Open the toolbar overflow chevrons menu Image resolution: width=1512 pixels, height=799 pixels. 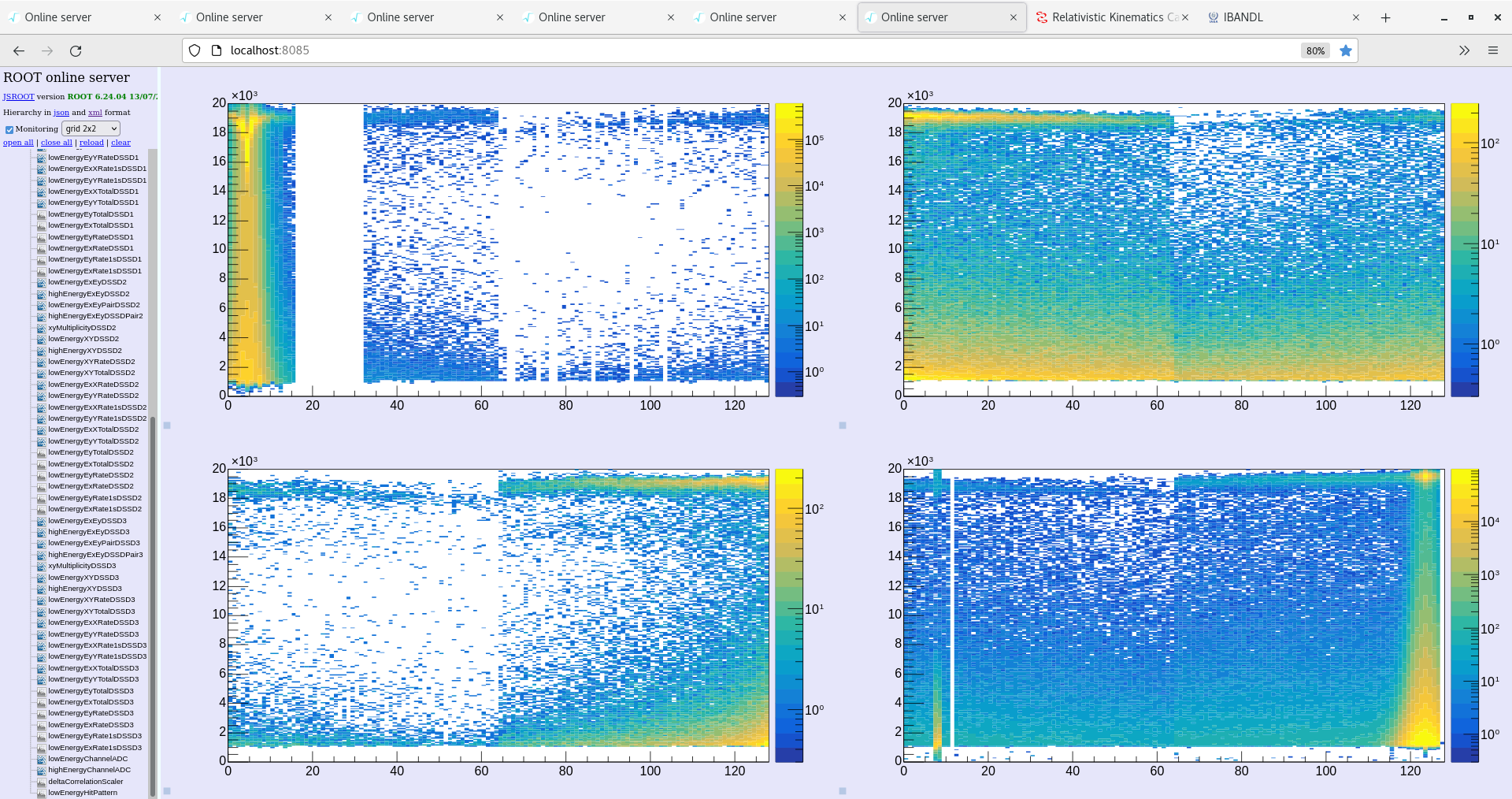click(x=1464, y=50)
